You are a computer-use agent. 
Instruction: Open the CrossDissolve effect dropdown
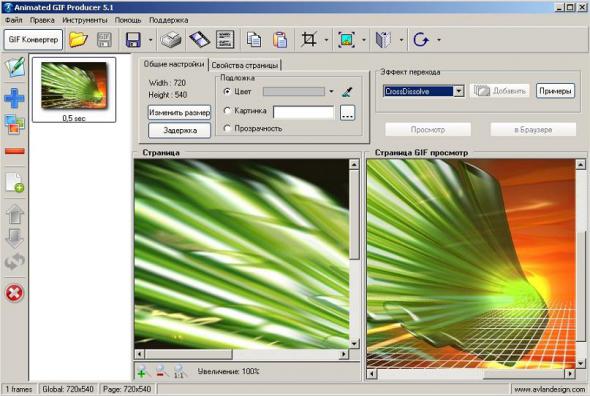point(458,91)
